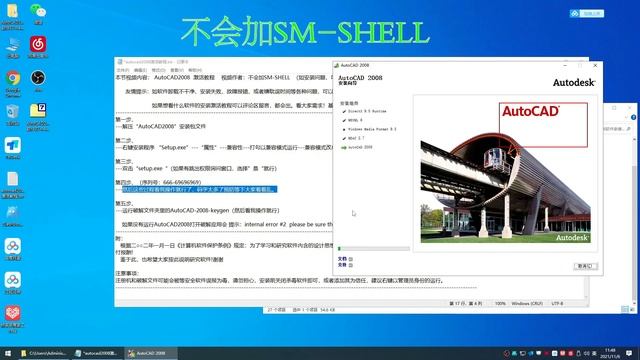Switch to the File Explorer taskbar window
Image resolution: width=640 pixels, height=360 pixels.
coord(44,353)
